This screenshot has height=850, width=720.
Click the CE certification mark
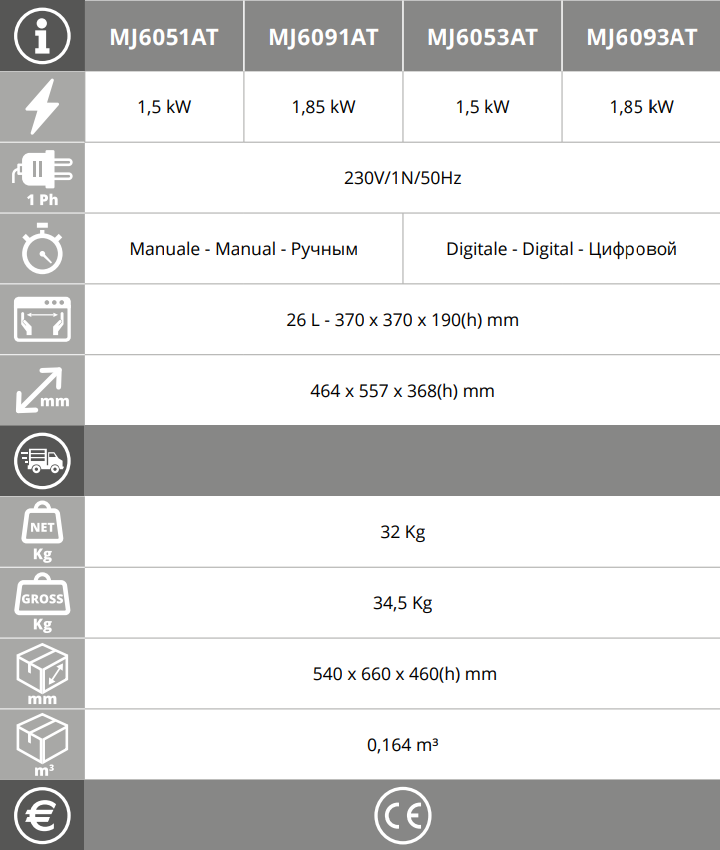tap(402, 816)
